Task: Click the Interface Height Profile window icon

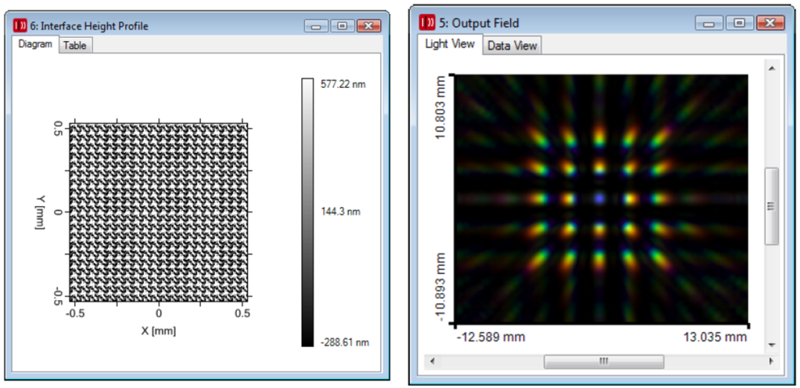Action: (20, 25)
